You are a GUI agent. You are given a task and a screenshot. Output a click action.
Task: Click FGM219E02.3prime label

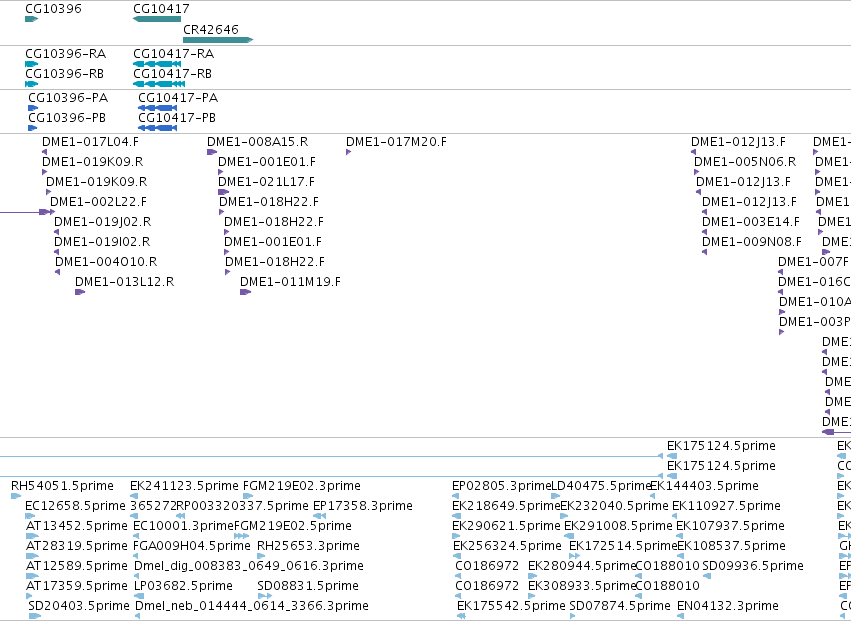pyautogui.click(x=302, y=486)
